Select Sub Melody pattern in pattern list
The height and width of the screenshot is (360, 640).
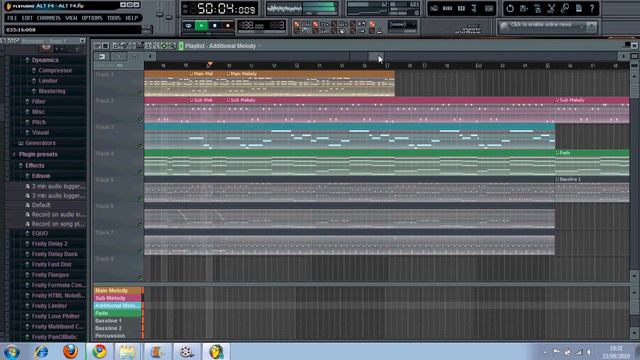click(118, 298)
